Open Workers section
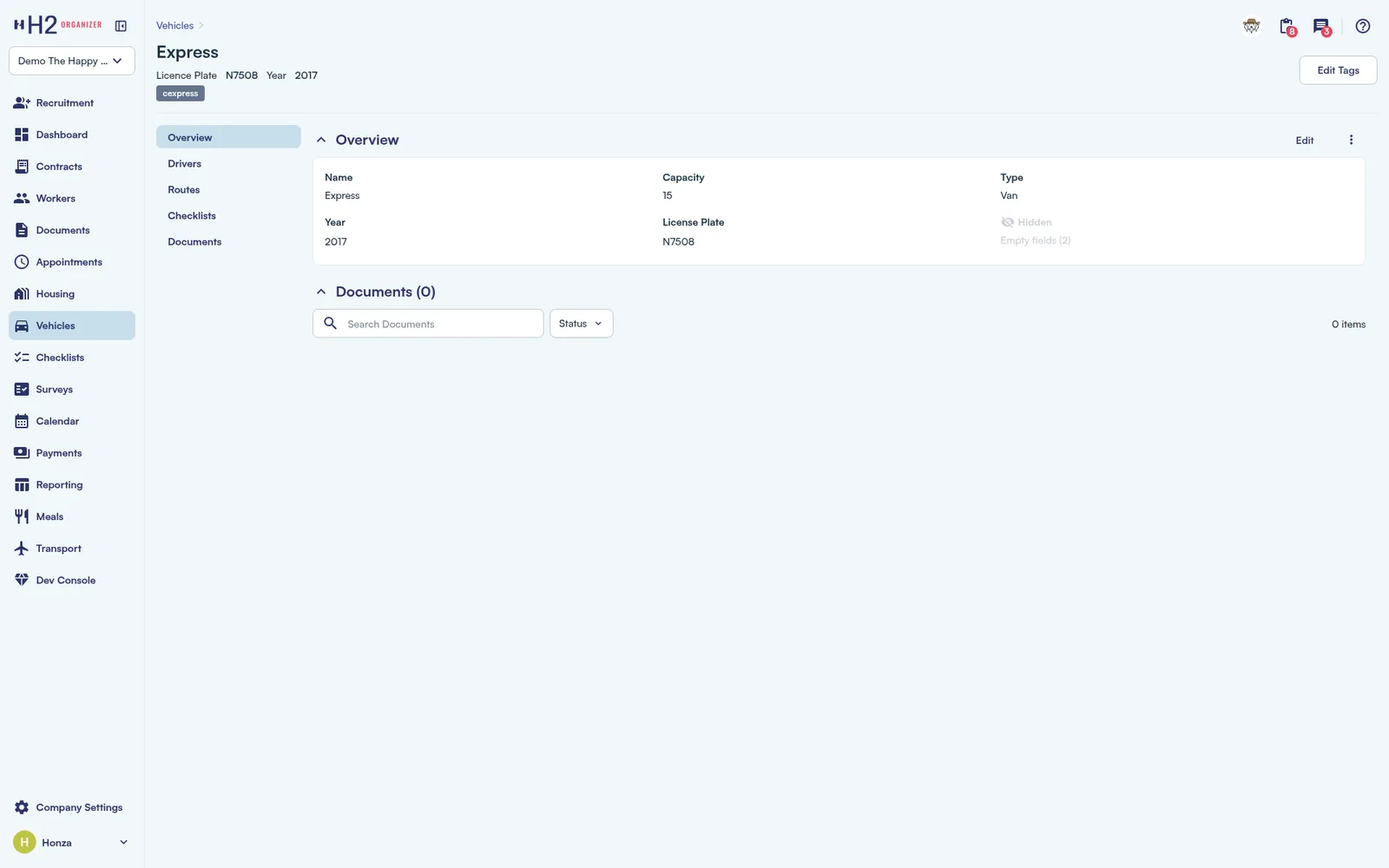 click(72, 198)
